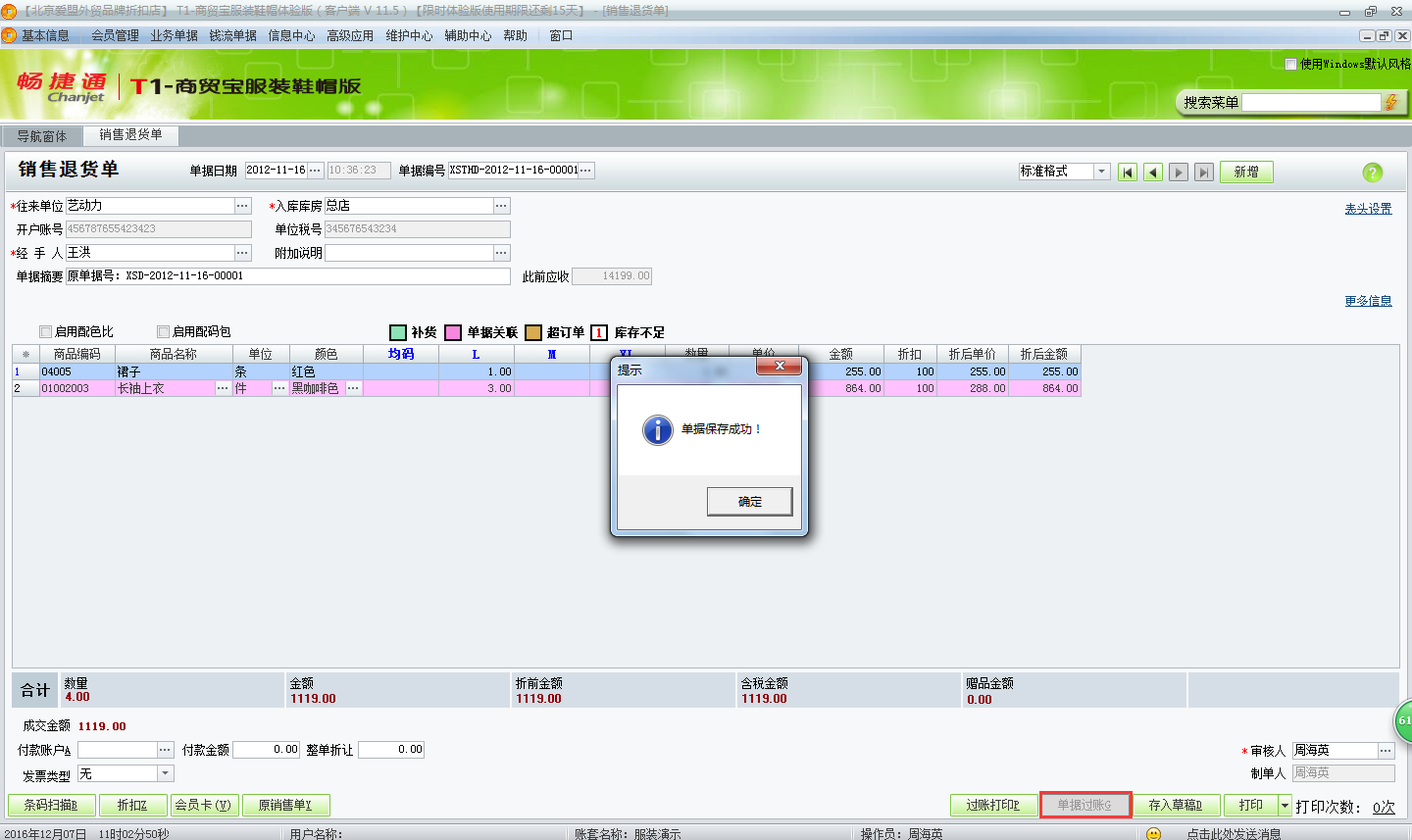Viewport: 1412px width, 840px height.
Task: Browse 审核人 with ellipsis button
Action: point(1386,751)
